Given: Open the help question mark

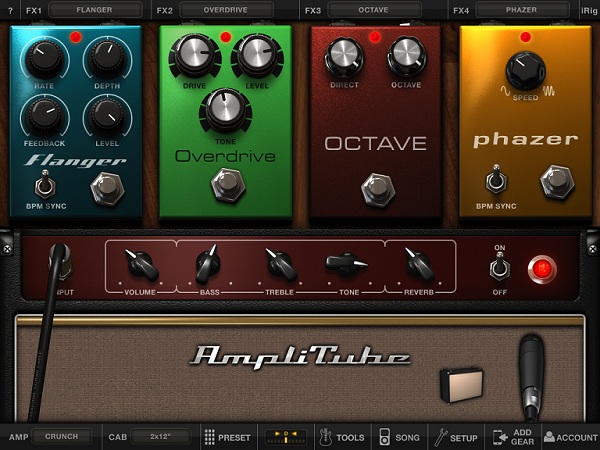Looking at the screenshot, I should click(x=10, y=10).
